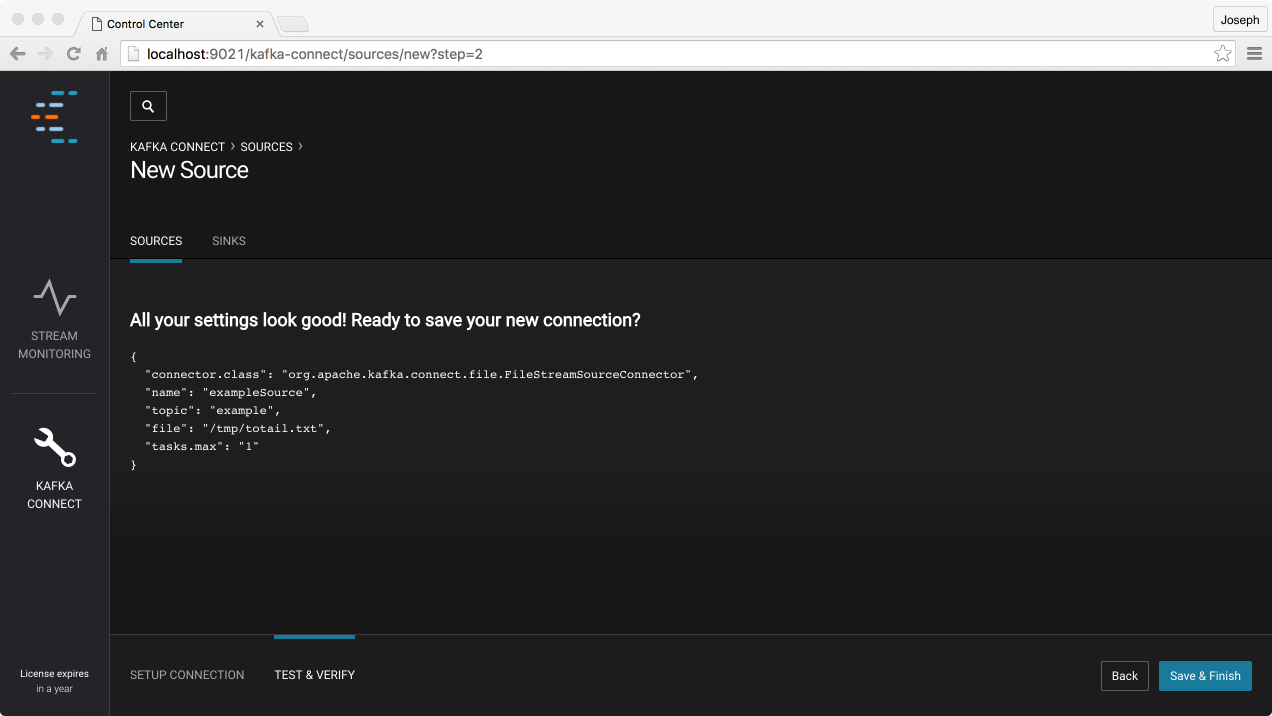Click the Confluent logo in sidebar
1272x716 pixels.
54,117
